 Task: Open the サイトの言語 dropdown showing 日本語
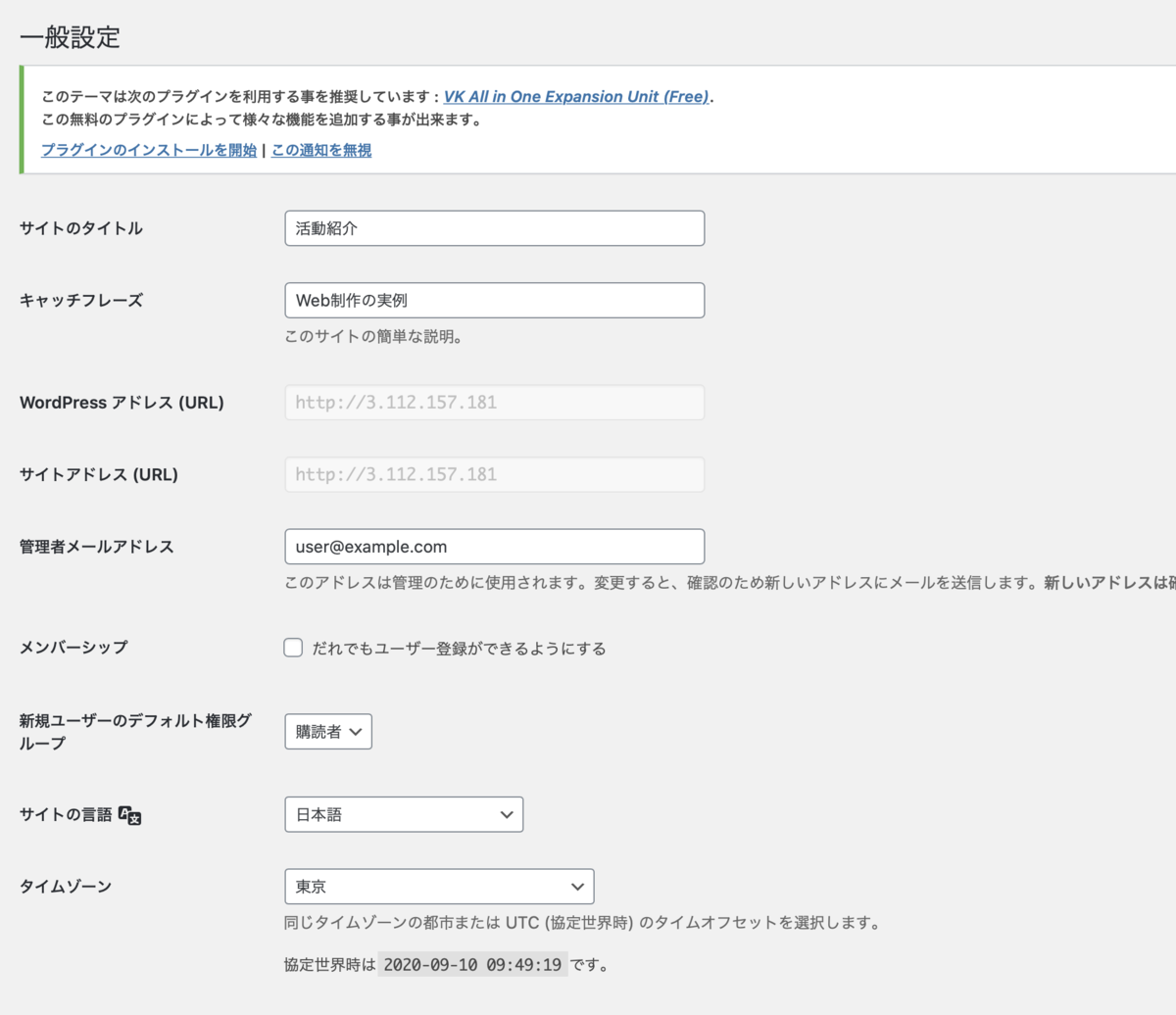pyautogui.click(x=404, y=814)
